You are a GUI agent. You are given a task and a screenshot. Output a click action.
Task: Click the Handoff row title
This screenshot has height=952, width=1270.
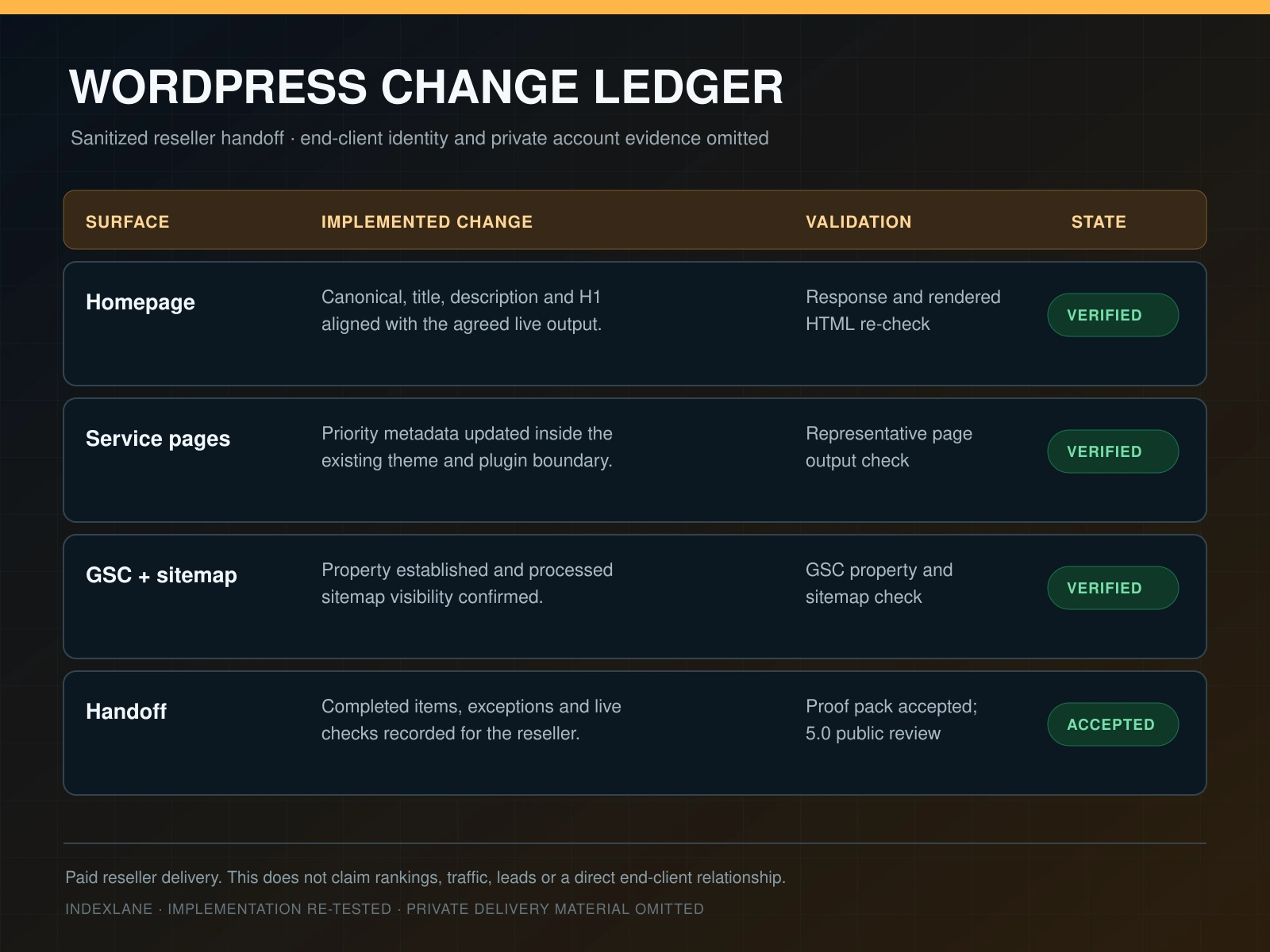126,712
